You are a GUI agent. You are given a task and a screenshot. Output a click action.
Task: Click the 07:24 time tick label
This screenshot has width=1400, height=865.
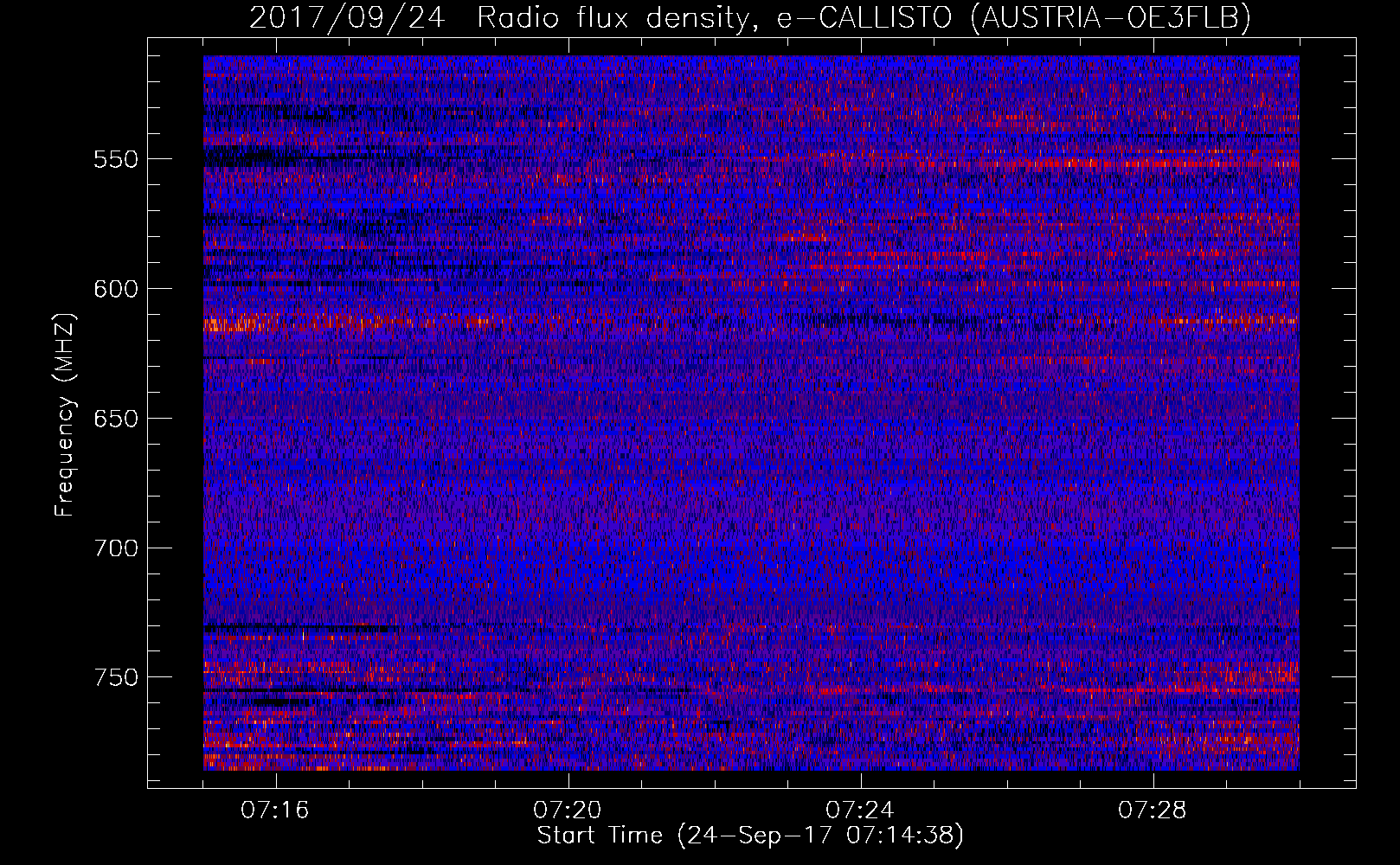pyautogui.click(x=860, y=811)
